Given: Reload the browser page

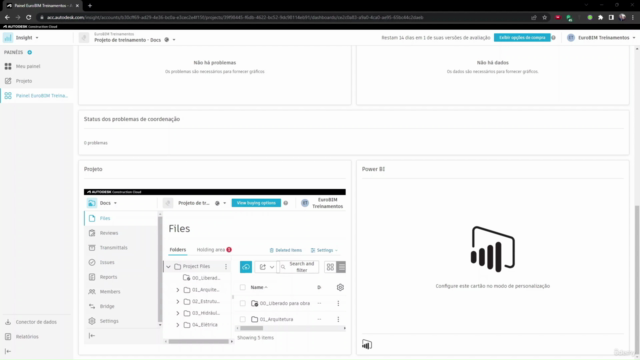Looking at the screenshot, I should pyautogui.click(x=29, y=18).
